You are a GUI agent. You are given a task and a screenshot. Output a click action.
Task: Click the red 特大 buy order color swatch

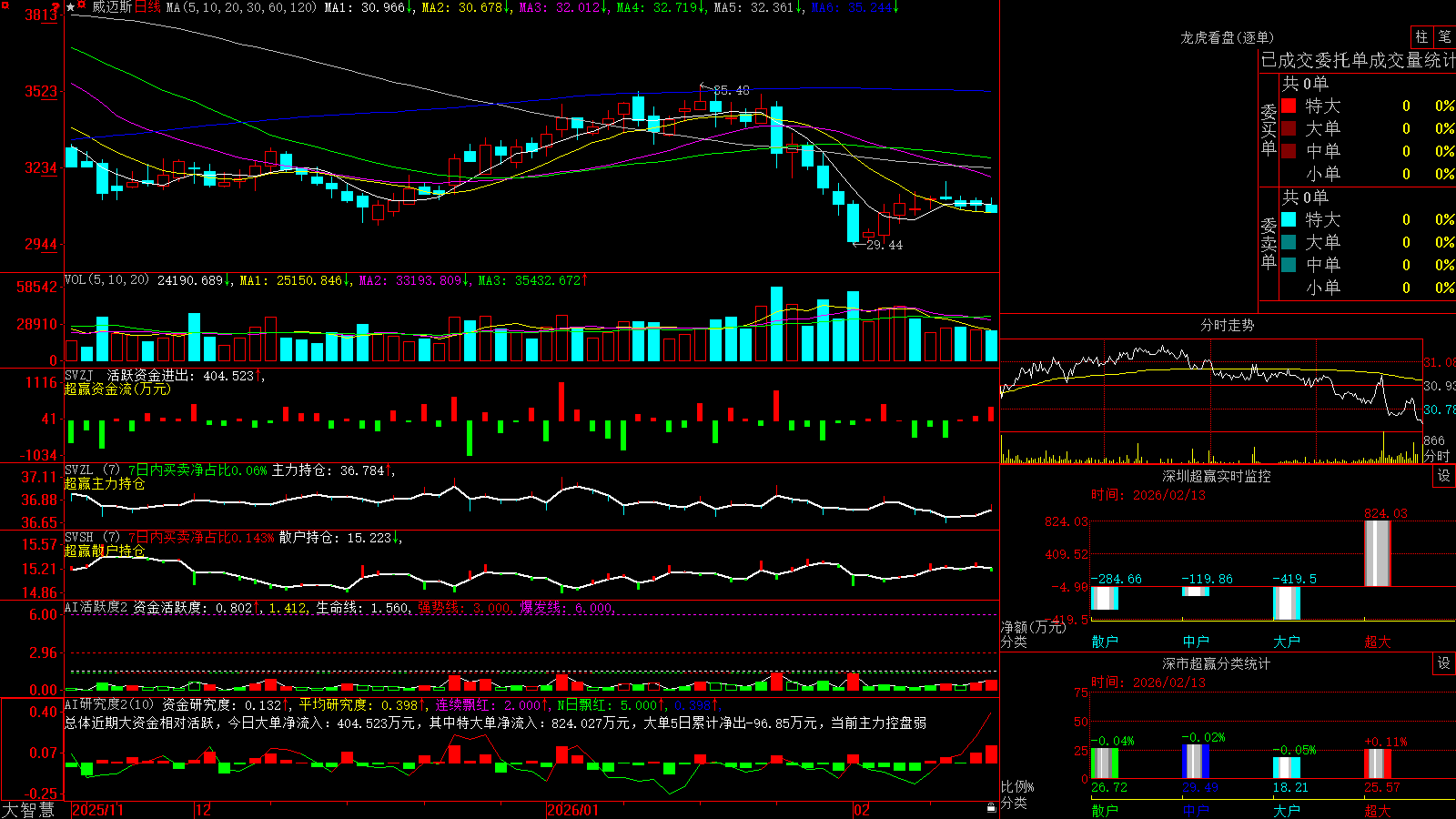click(x=1289, y=106)
